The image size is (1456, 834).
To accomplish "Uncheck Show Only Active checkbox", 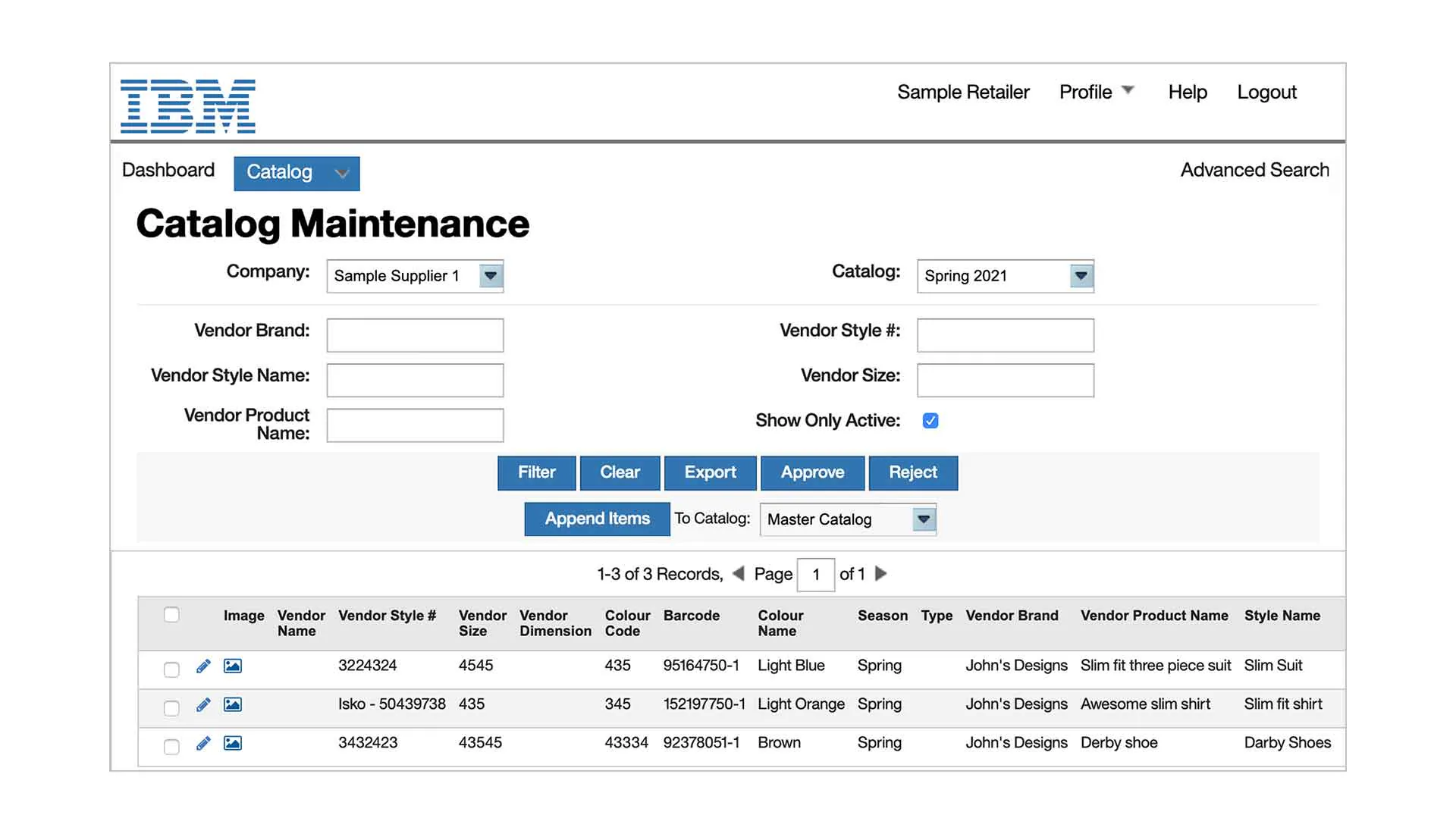I will [930, 421].
